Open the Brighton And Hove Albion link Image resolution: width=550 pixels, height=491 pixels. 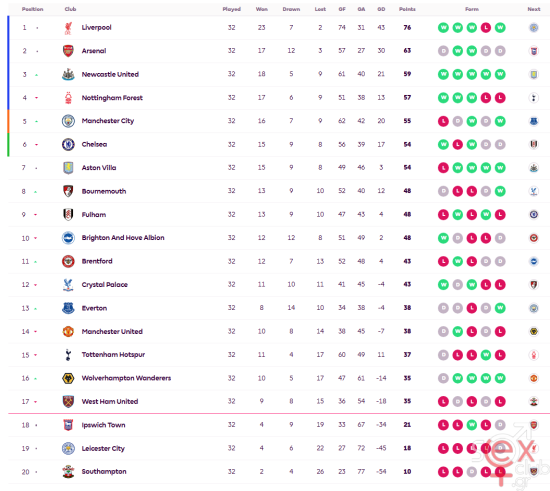pyautogui.click(x=123, y=238)
